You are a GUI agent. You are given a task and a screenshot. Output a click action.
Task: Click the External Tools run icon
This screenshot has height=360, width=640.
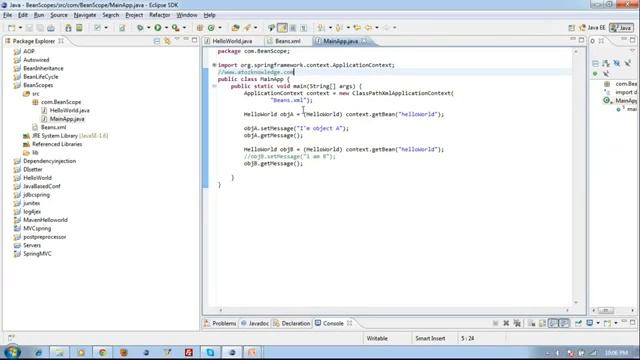[x=176, y=28]
